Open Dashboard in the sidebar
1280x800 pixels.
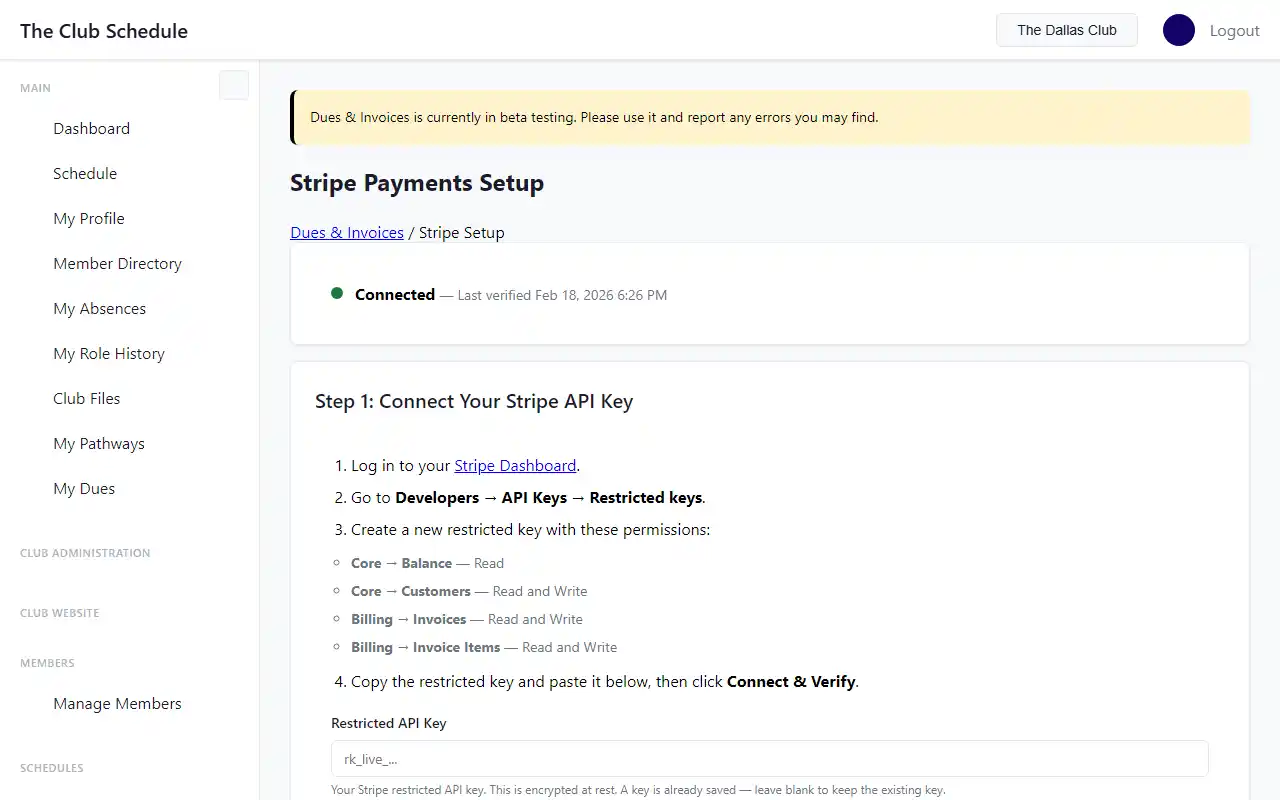[x=91, y=128]
